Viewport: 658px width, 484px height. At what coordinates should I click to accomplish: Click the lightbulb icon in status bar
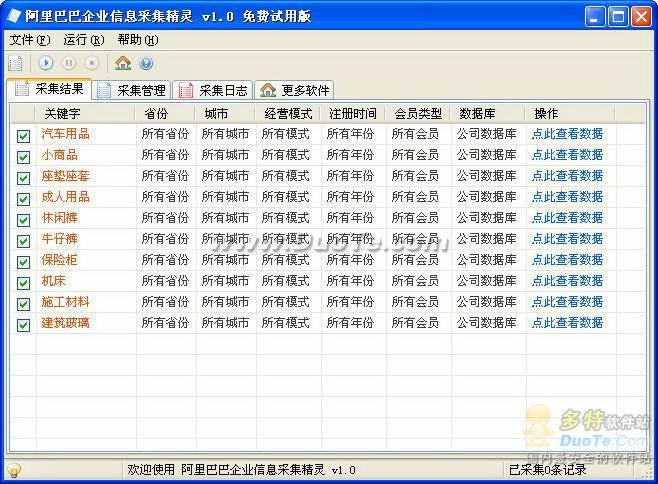pos(13,470)
